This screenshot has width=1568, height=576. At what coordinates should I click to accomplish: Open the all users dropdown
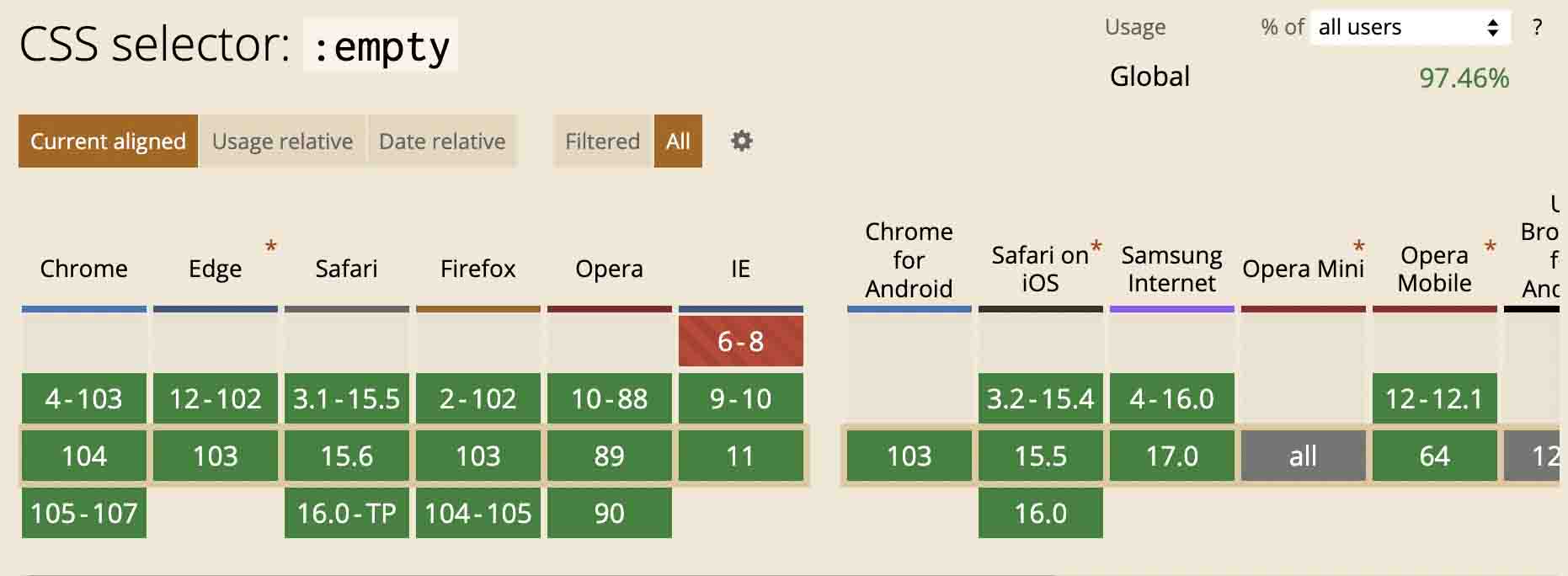click(1411, 27)
